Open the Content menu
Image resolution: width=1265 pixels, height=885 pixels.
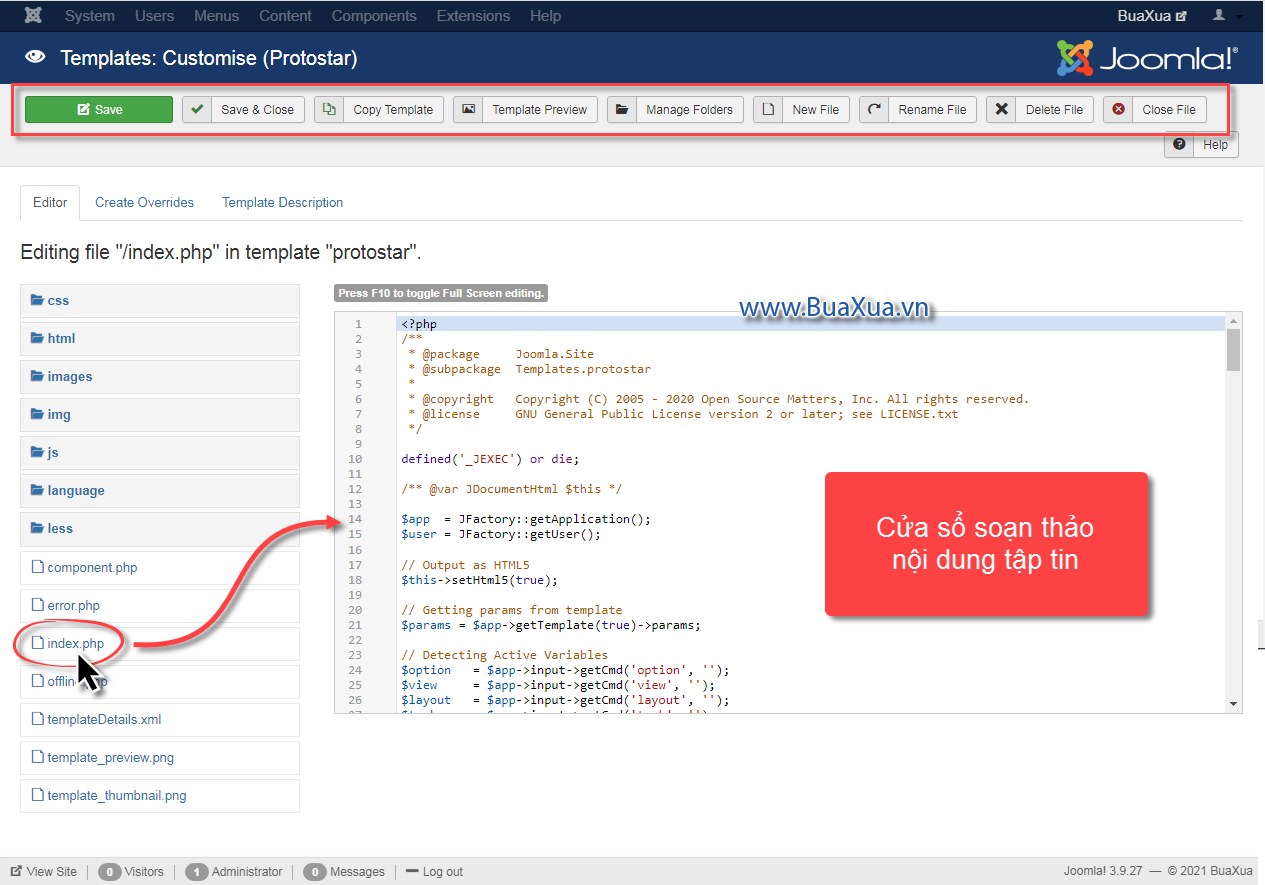pyautogui.click(x=285, y=16)
